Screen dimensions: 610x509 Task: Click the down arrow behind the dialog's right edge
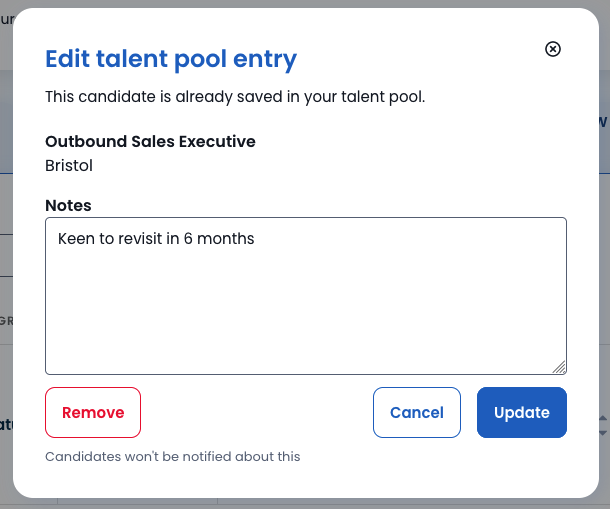click(603, 433)
